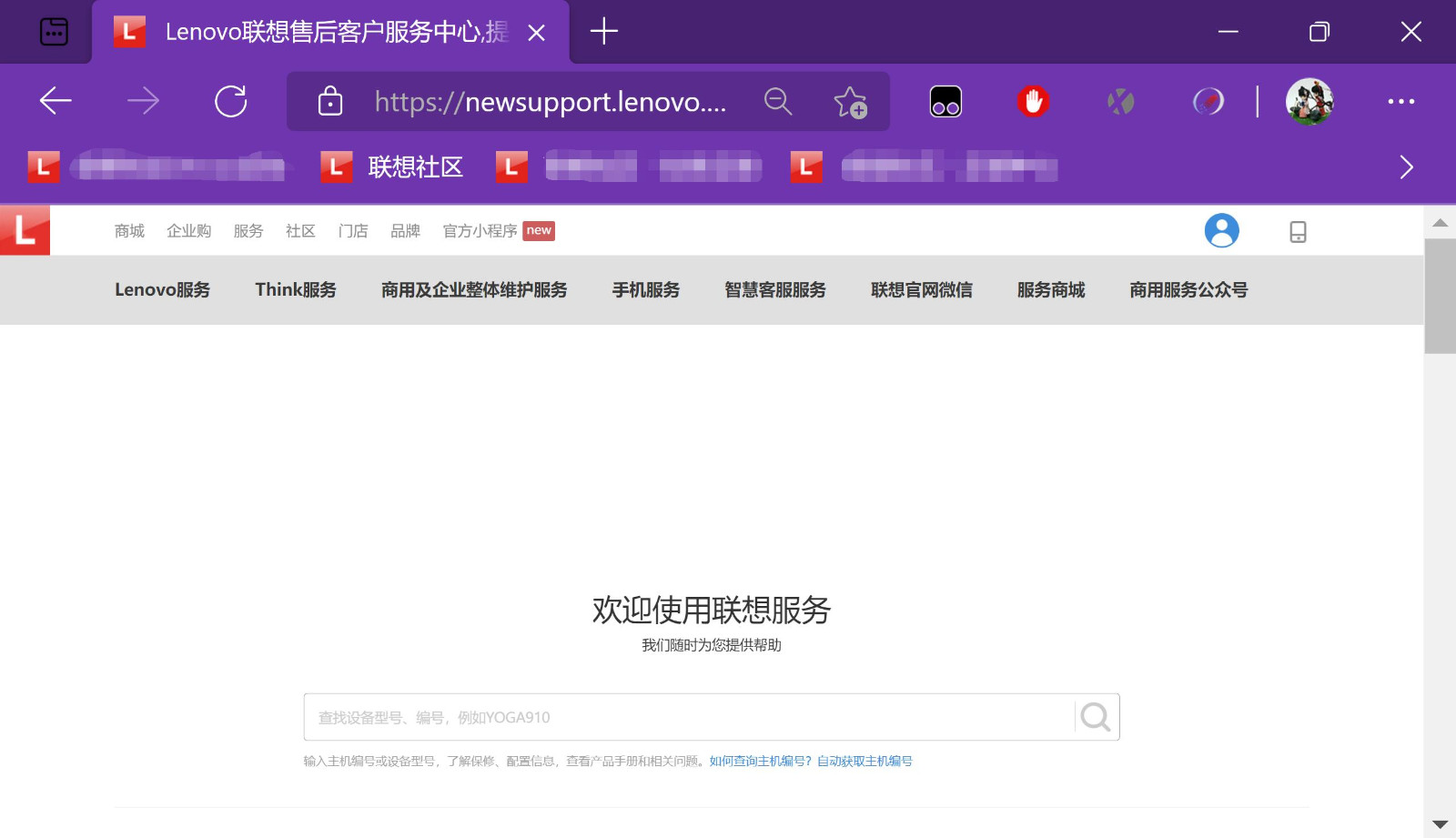Click the vertical scrollbar thumb
1456x838 pixels.
[x=1440, y=296]
